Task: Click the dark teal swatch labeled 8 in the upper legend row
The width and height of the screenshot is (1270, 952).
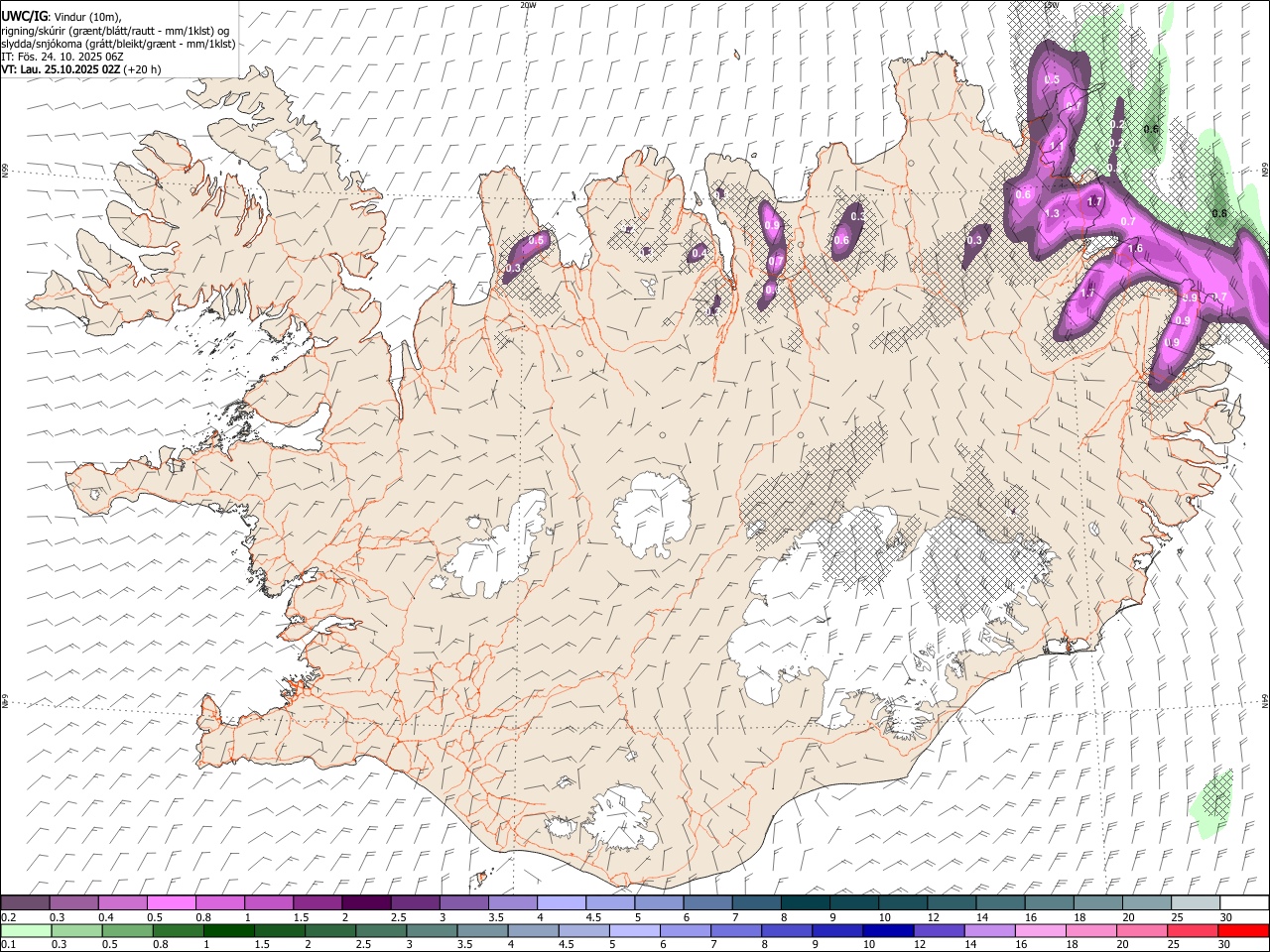Action: point(806,903)
